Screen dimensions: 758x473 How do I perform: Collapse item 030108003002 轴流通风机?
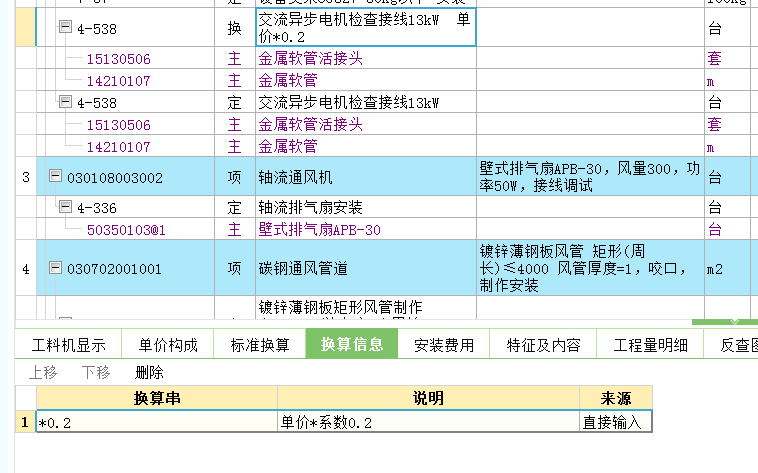click(56, 176)
